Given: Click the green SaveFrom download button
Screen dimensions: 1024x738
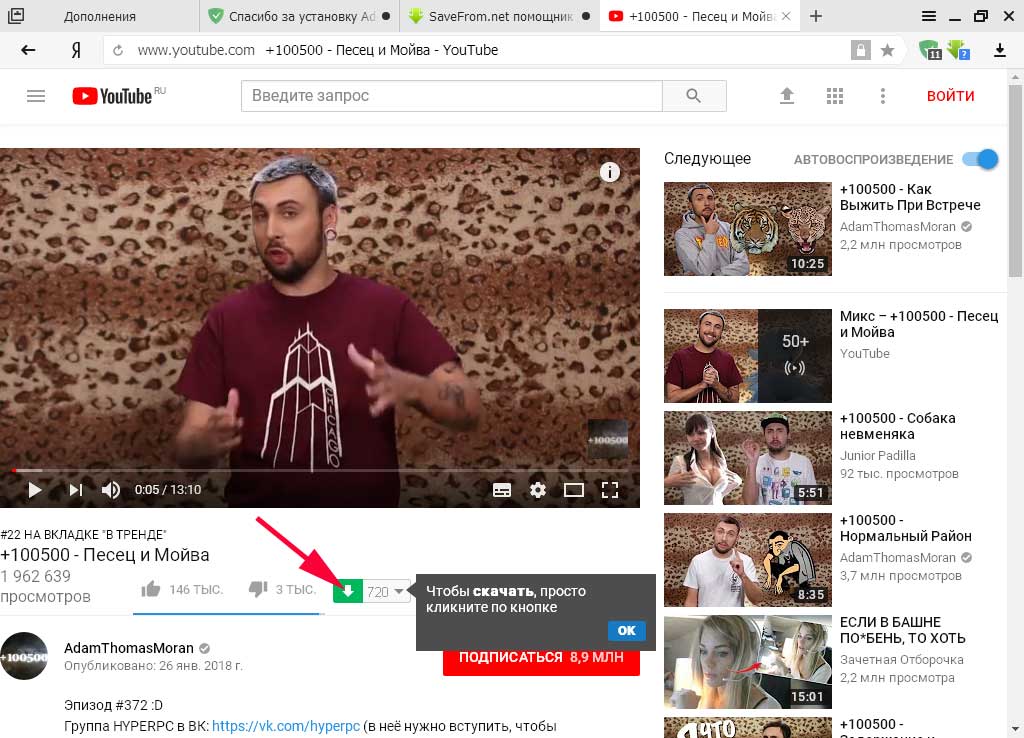Looking at the screenshot, I should 347,591.
